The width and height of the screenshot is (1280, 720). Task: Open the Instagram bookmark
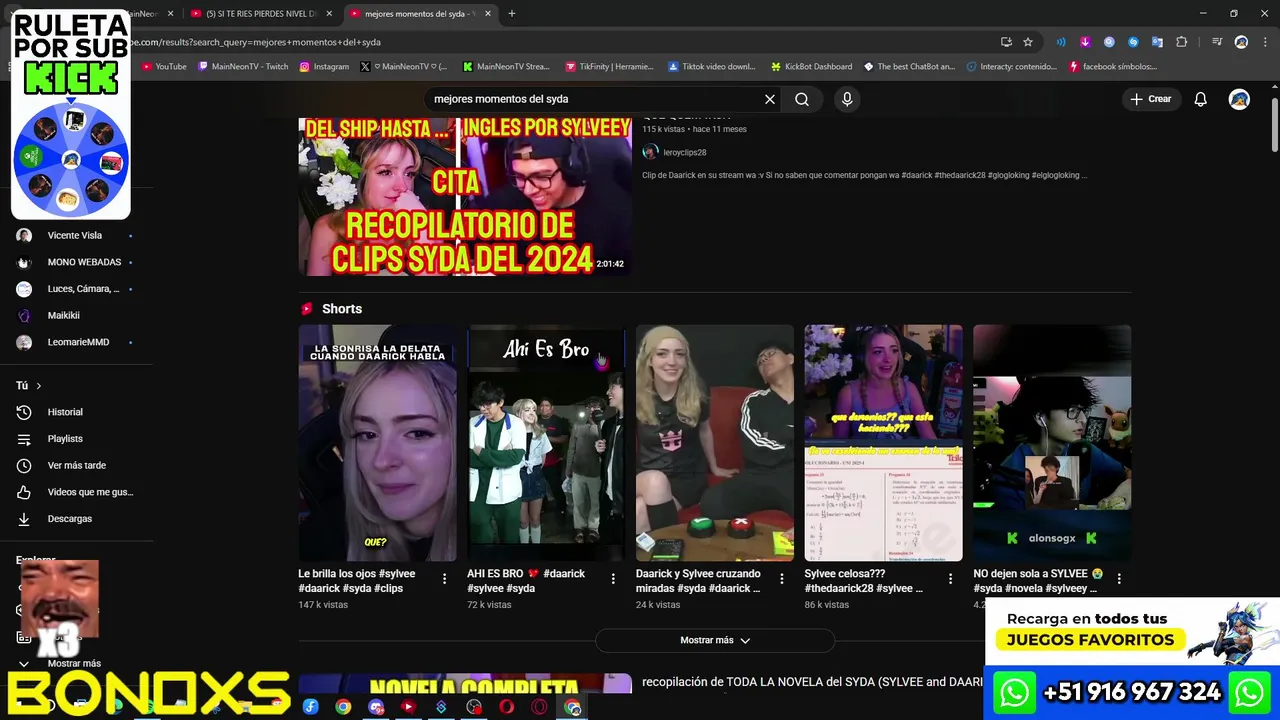324,67
